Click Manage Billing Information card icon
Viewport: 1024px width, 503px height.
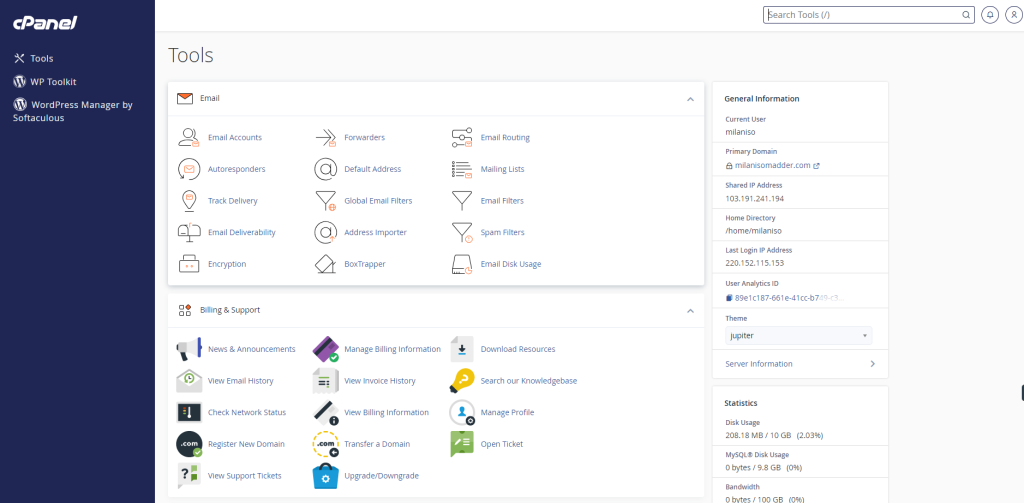click(325, 349)
